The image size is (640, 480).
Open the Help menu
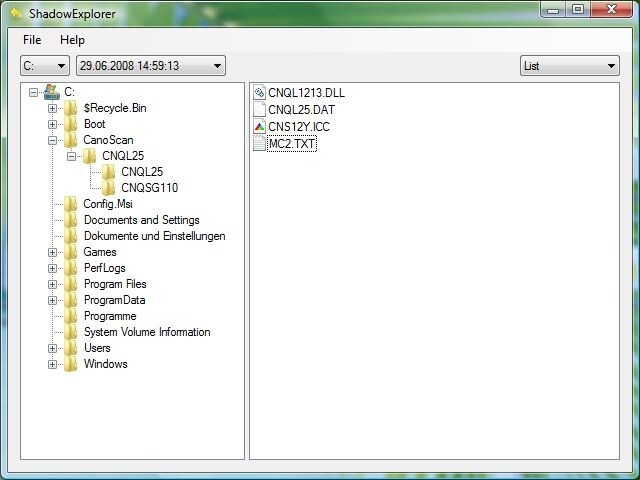pos(72,40)
